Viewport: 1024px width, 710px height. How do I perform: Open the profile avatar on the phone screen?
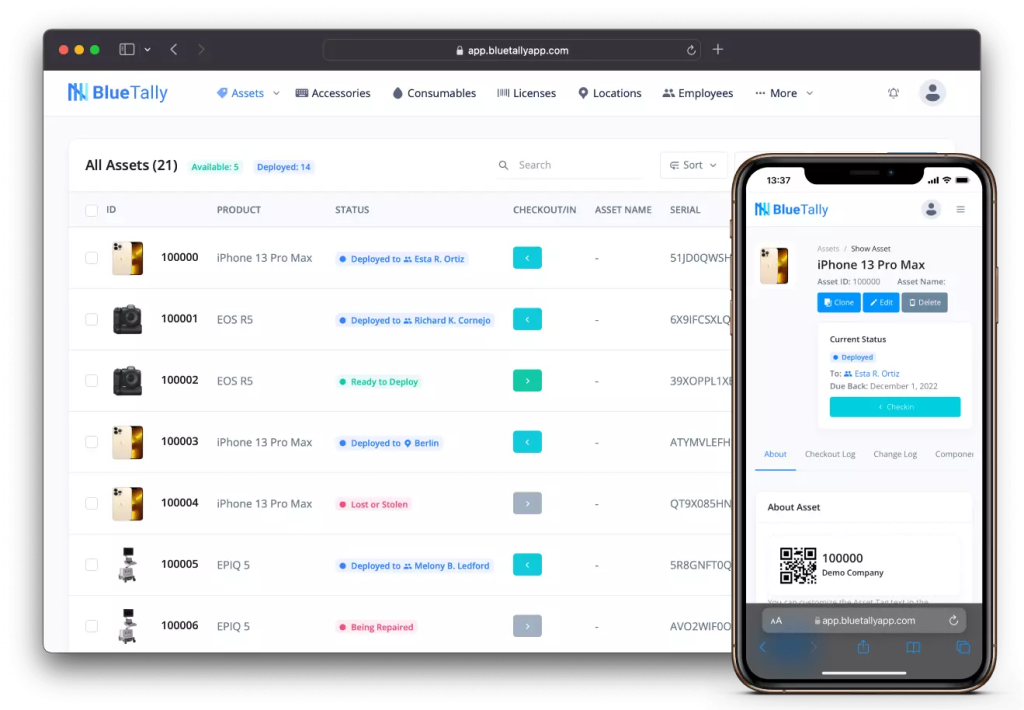[931, 210]
